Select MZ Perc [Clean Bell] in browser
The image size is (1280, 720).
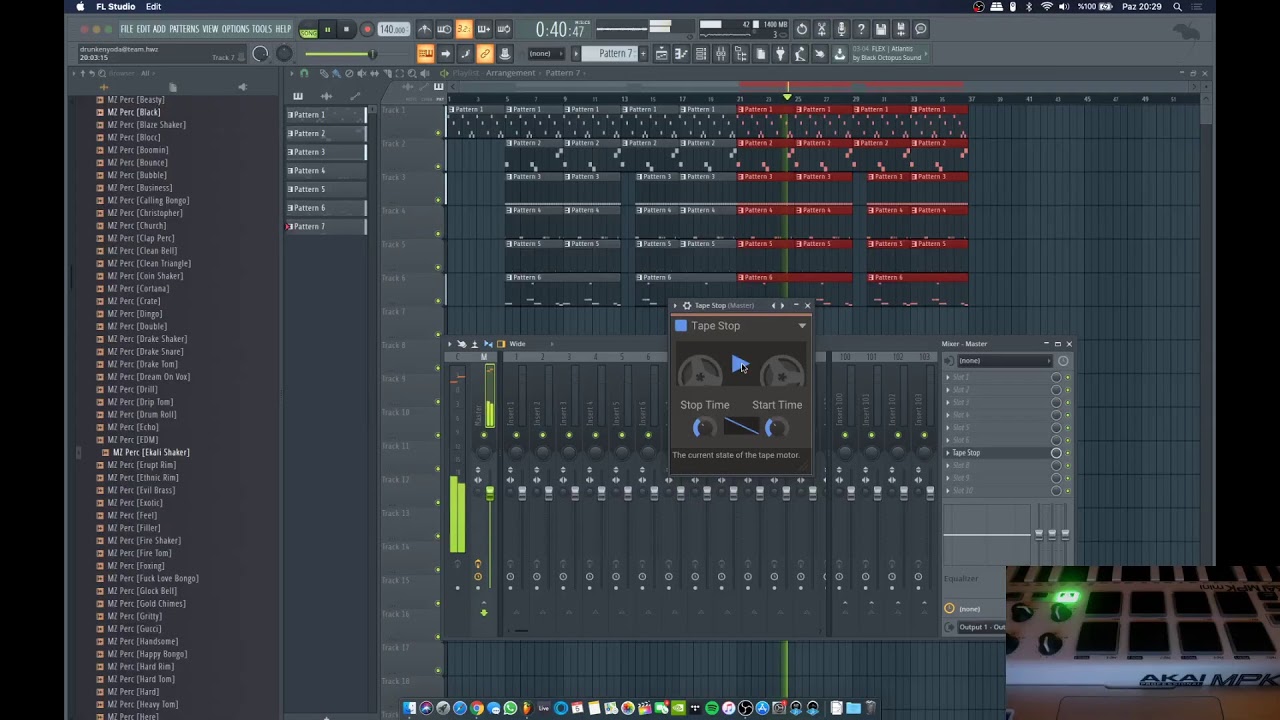tap(142, 251)
